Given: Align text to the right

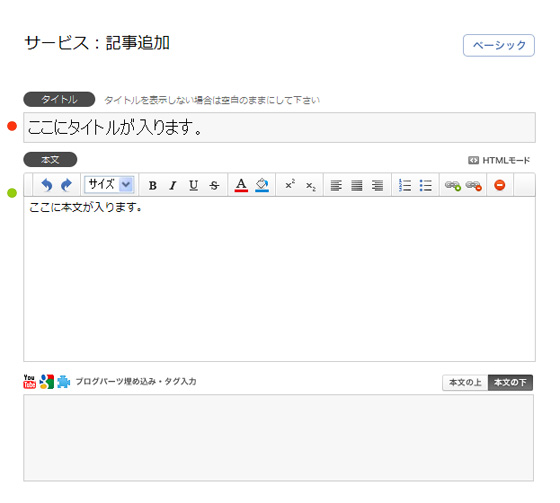Looking at the screenshot, I should [377, 185].
